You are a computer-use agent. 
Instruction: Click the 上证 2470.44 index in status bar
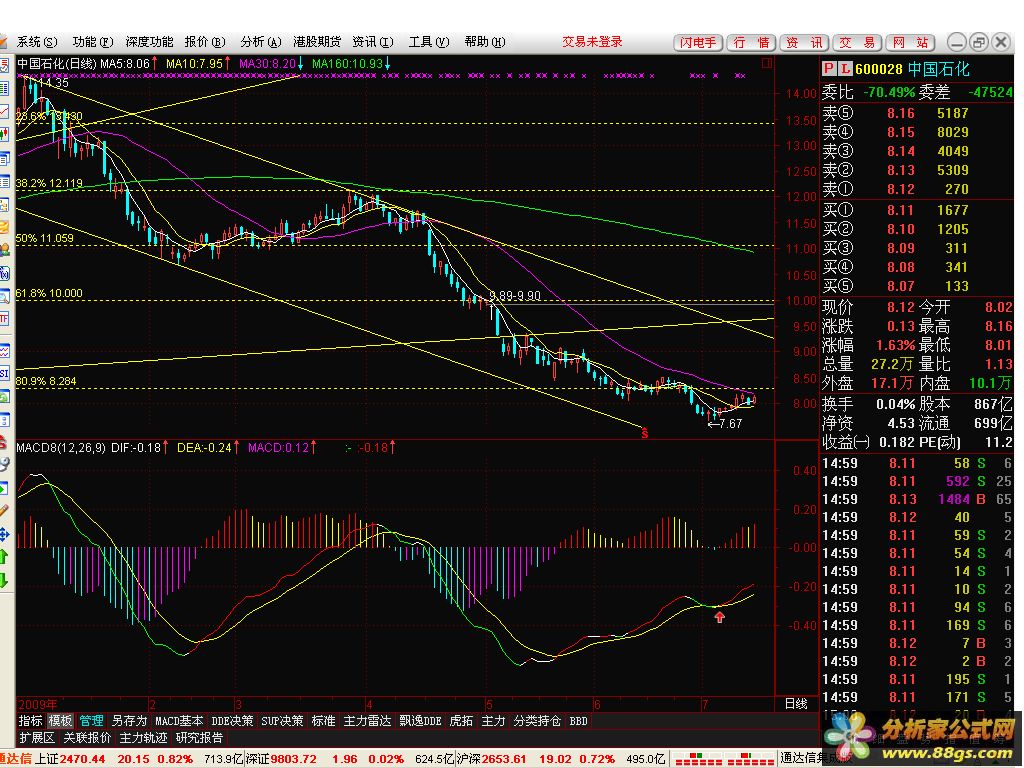[70, 759]
